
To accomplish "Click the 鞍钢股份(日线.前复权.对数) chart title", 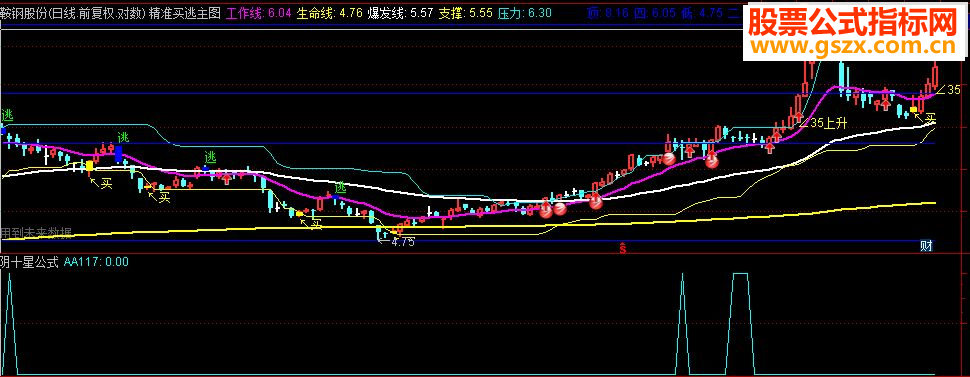I will (x=73, y=14).
